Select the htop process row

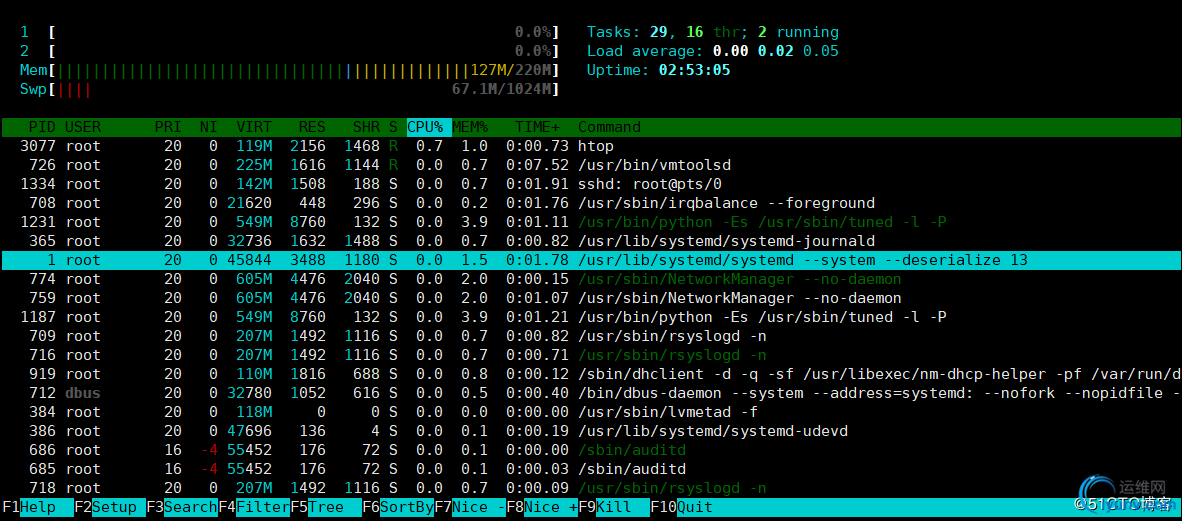[591, 146]
